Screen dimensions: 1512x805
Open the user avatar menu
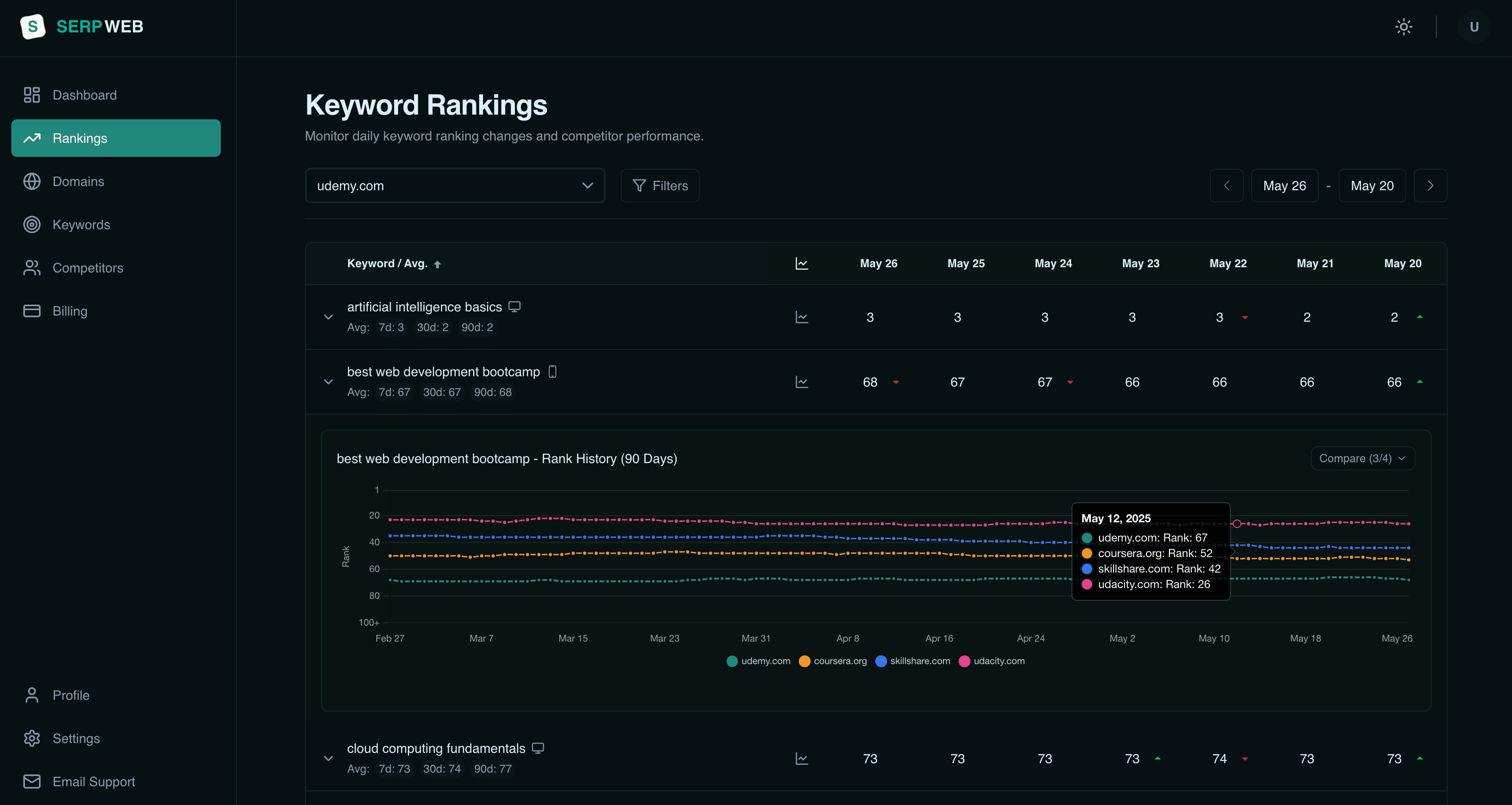(1473, 27)
